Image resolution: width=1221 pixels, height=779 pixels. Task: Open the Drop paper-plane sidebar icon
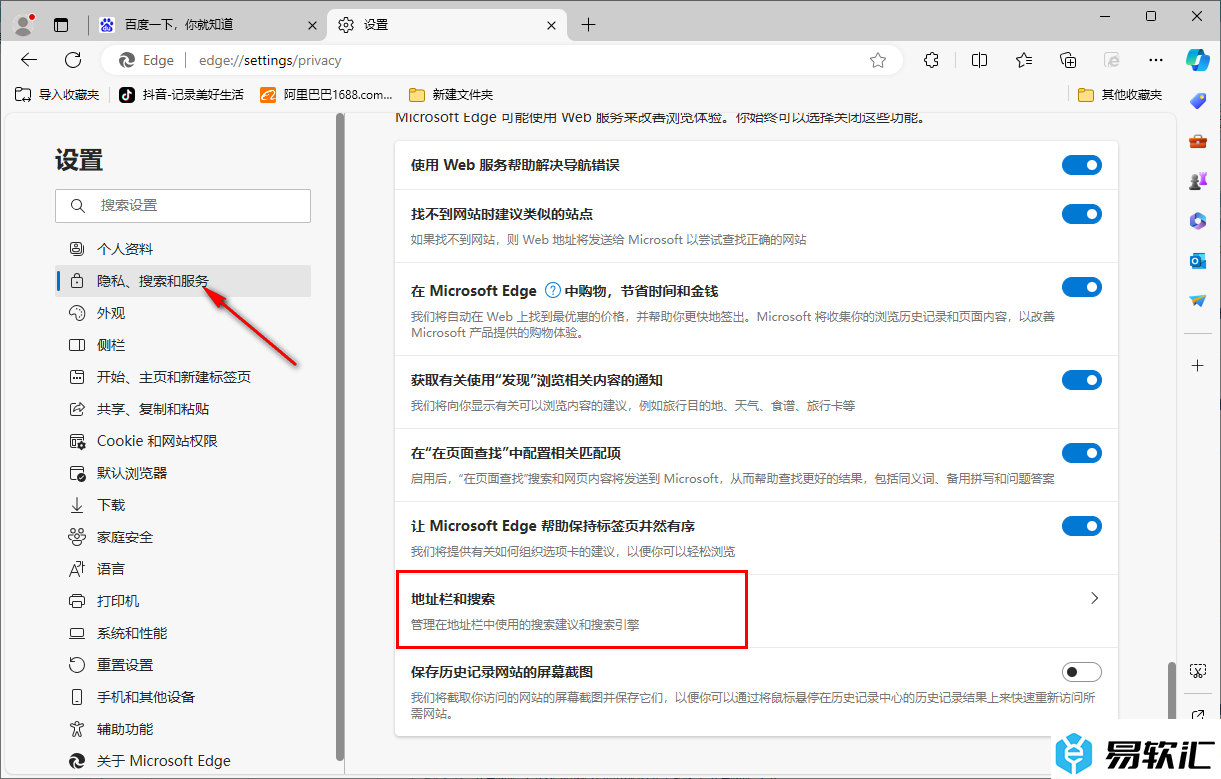pos(1198,300)
